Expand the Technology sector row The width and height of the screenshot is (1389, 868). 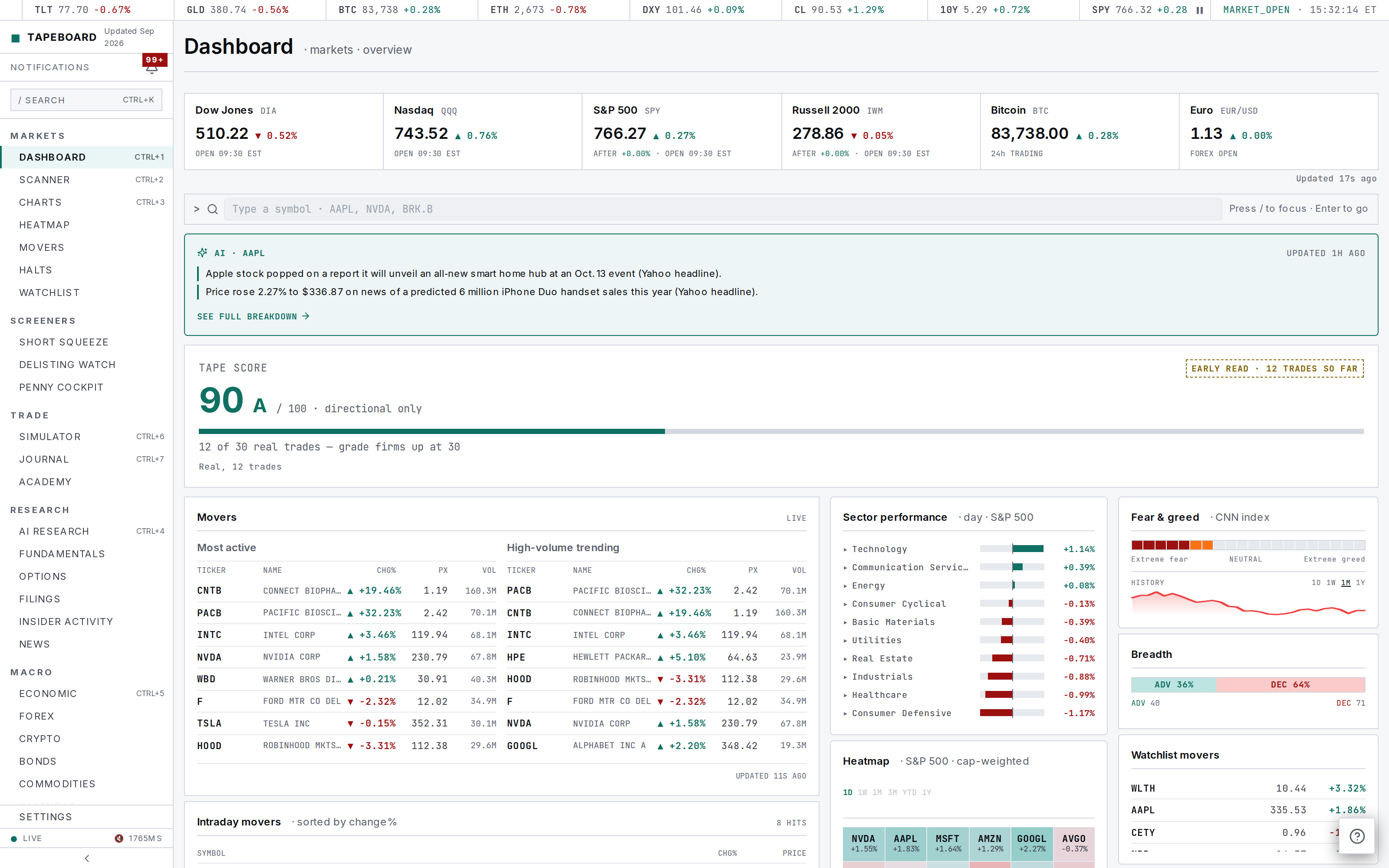click(x=968, y=549)
